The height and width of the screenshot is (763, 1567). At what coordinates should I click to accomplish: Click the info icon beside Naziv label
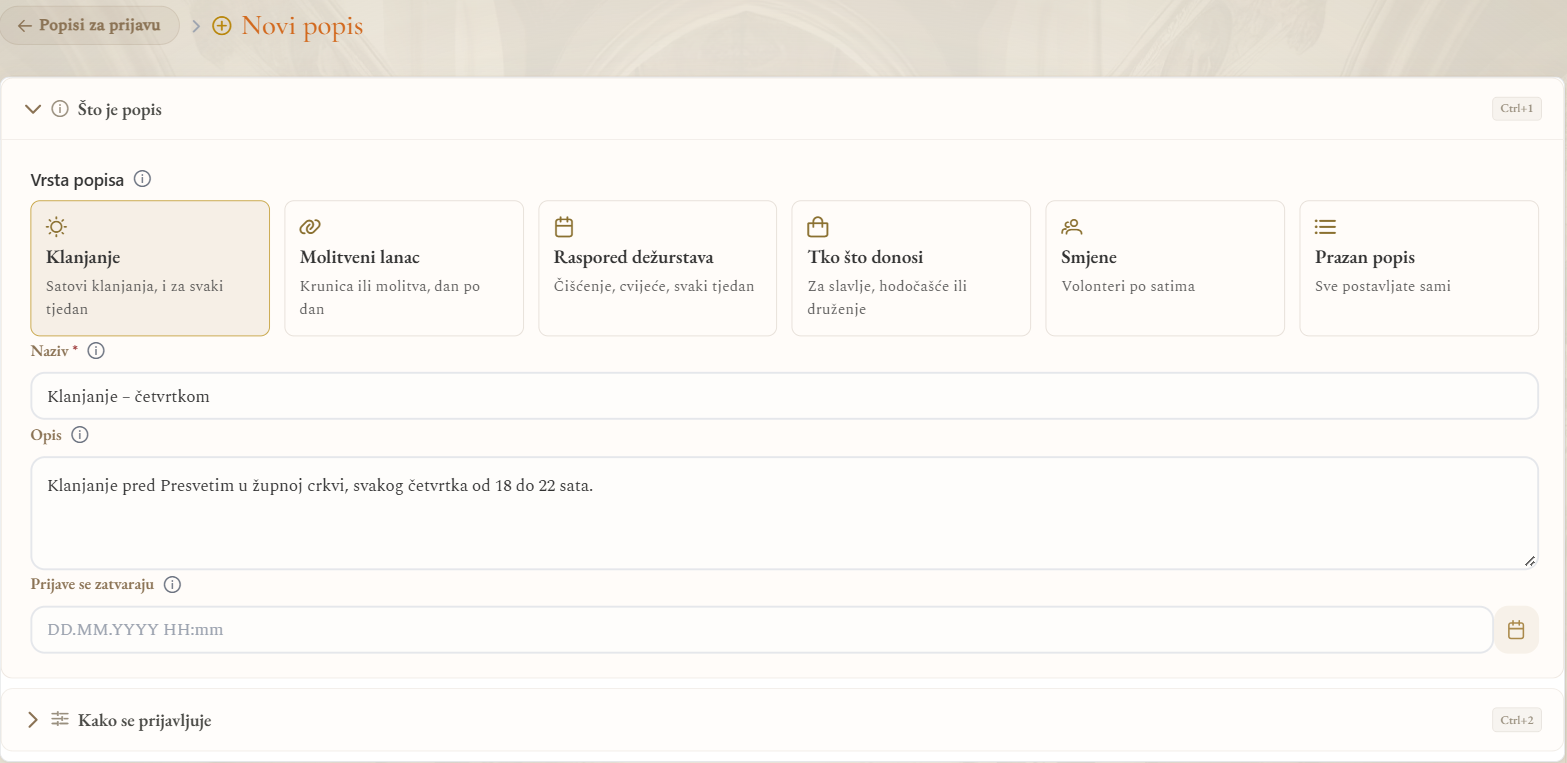tap(96, 351)
